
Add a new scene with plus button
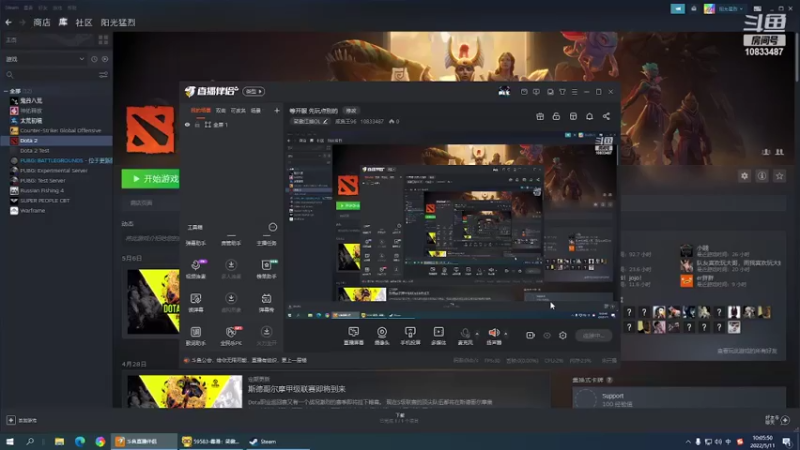tap(277, 110)
